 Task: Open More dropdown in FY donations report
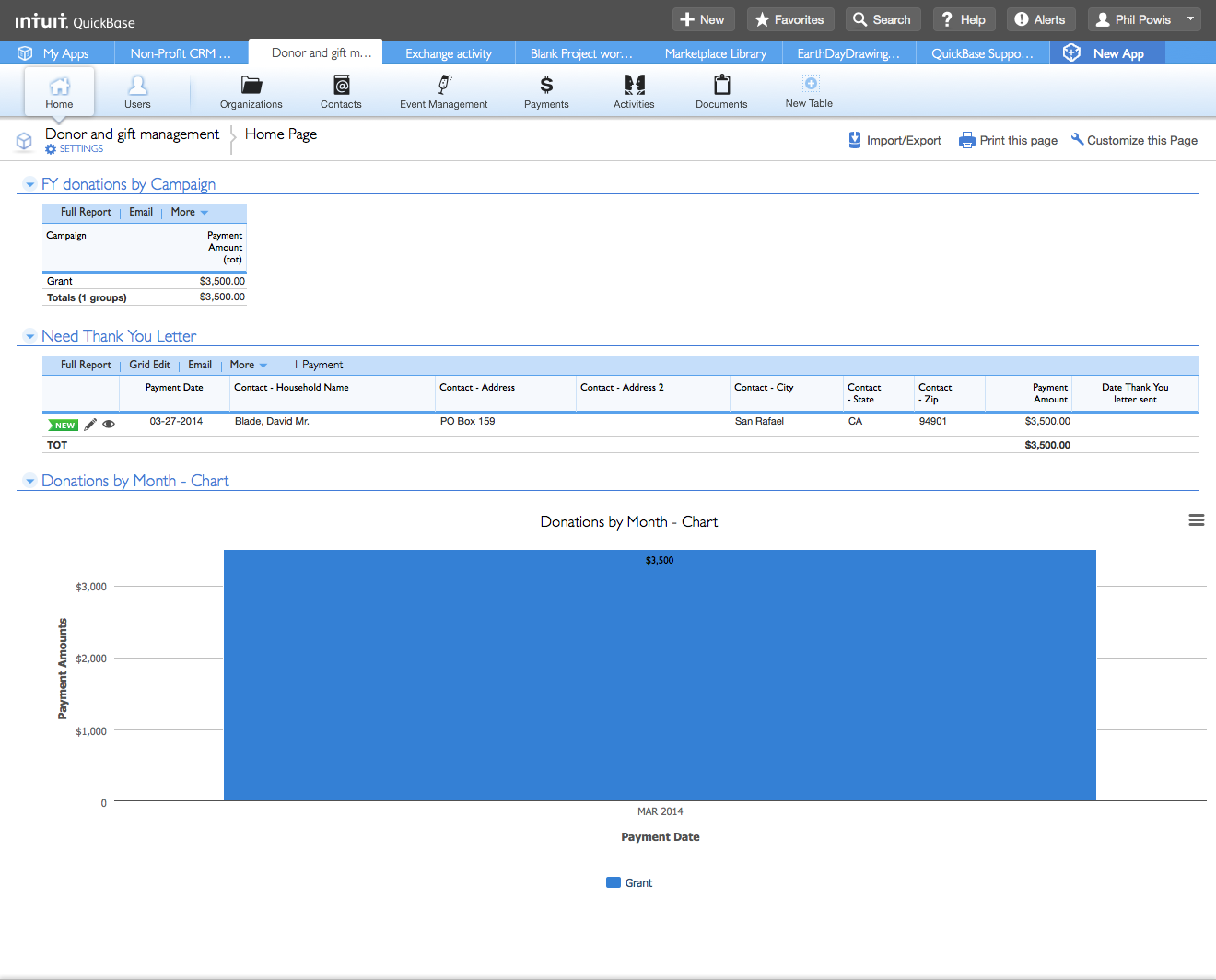pos(190,212)
